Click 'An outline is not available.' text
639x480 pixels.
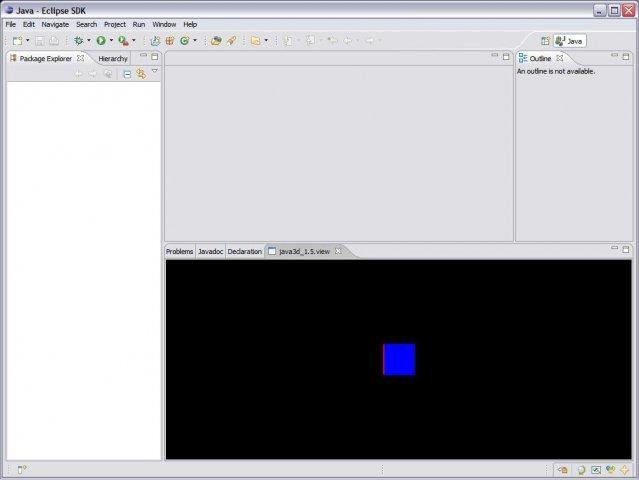click(x=556, y=71)
